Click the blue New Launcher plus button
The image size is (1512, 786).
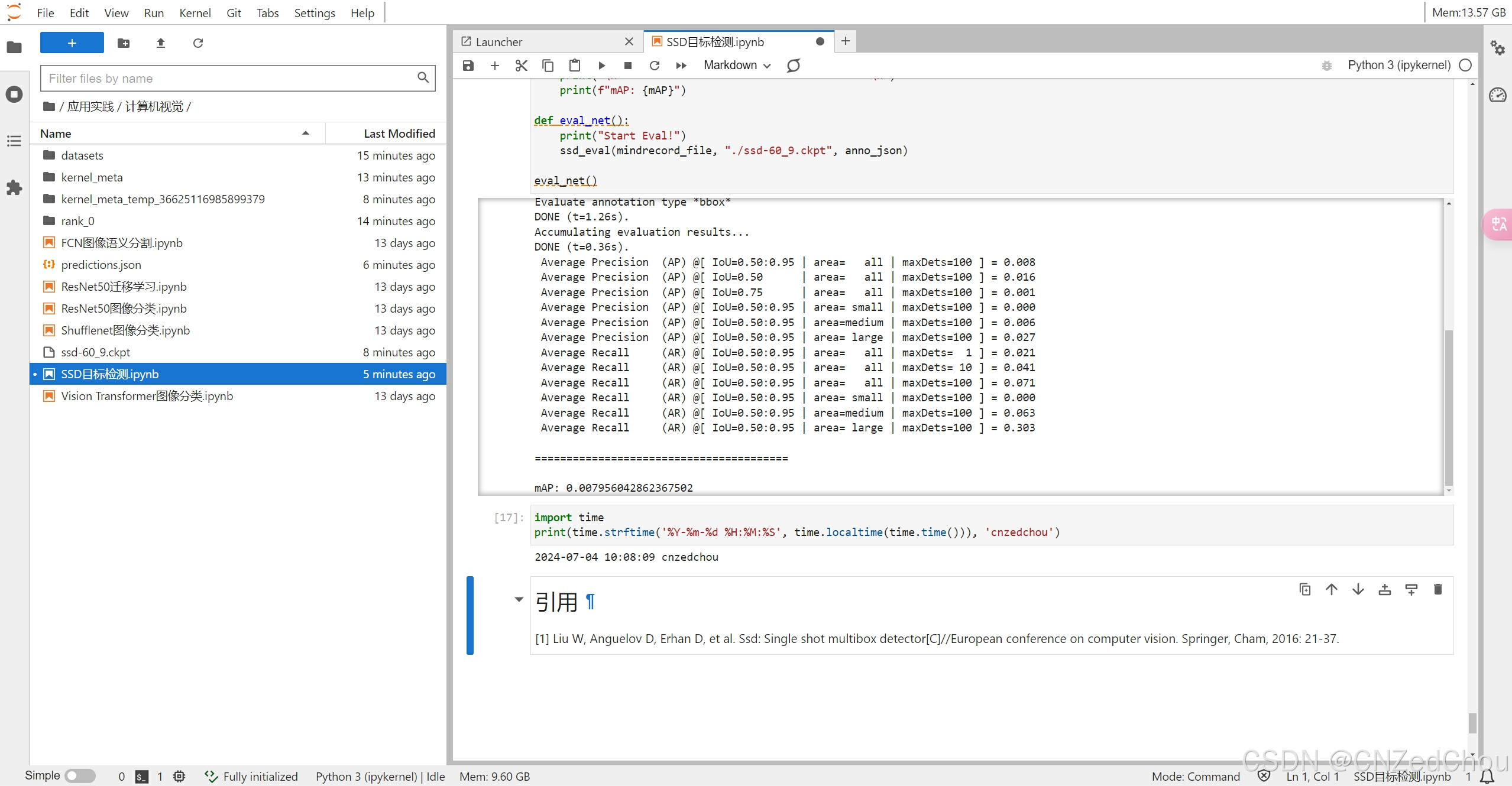point(72,43)
